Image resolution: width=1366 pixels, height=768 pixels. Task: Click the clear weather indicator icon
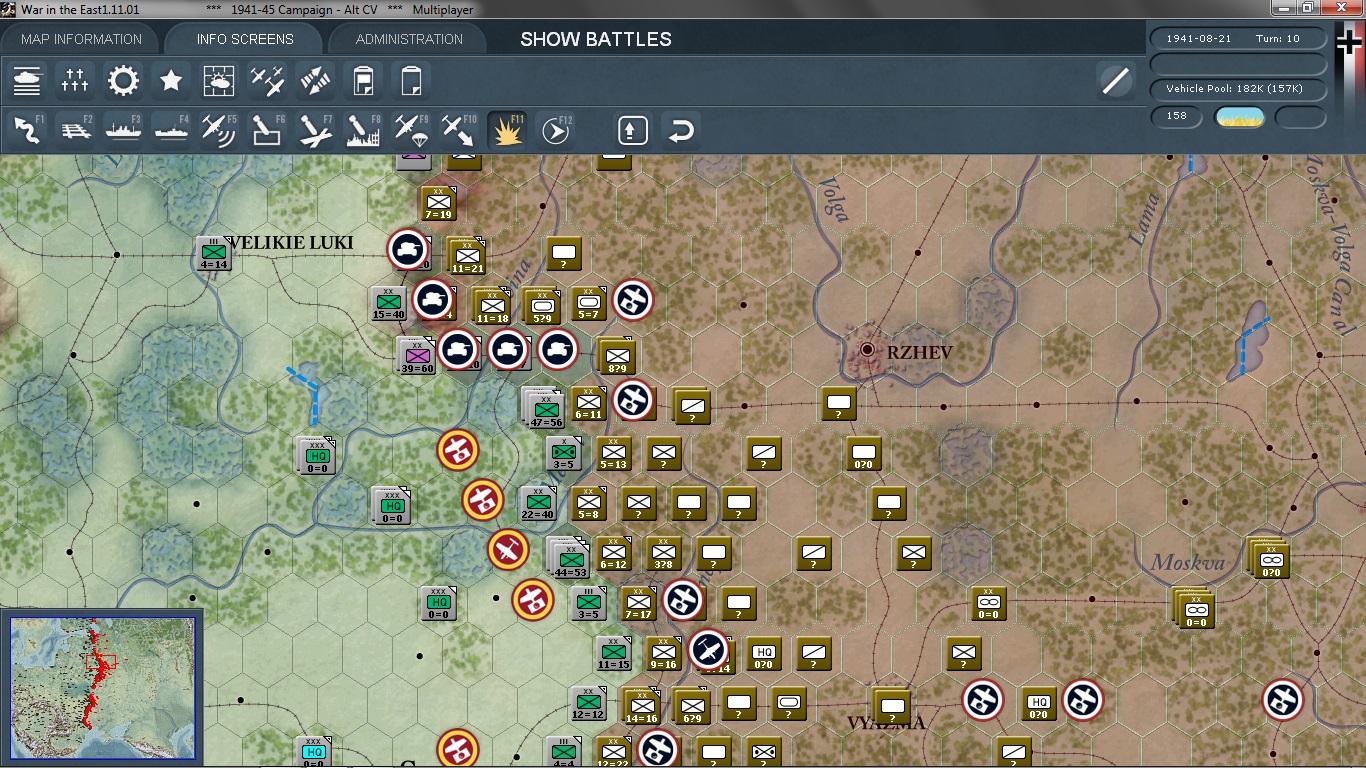tap(1239, 116)
